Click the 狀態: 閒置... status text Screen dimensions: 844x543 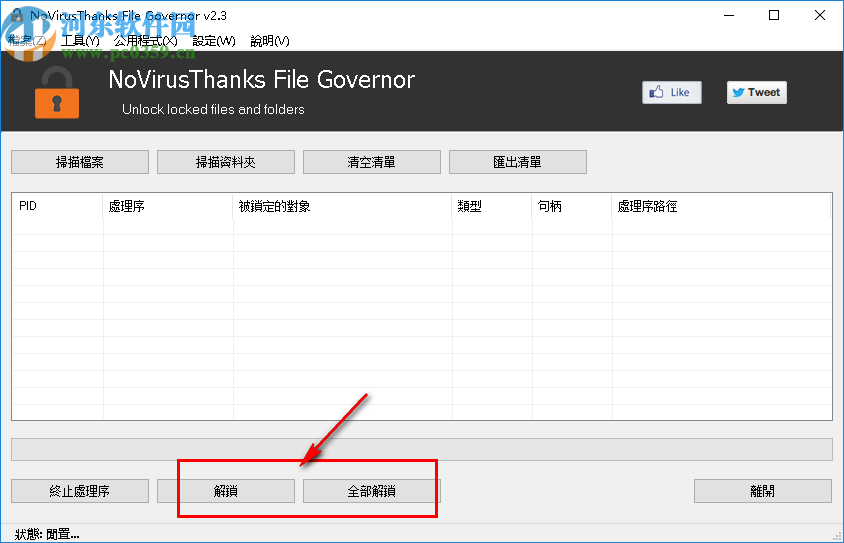click(x=47, y=534)
